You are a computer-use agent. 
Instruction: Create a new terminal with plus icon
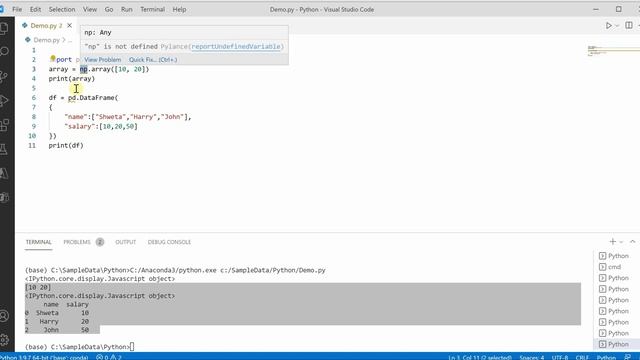click(x=612, y=242)
